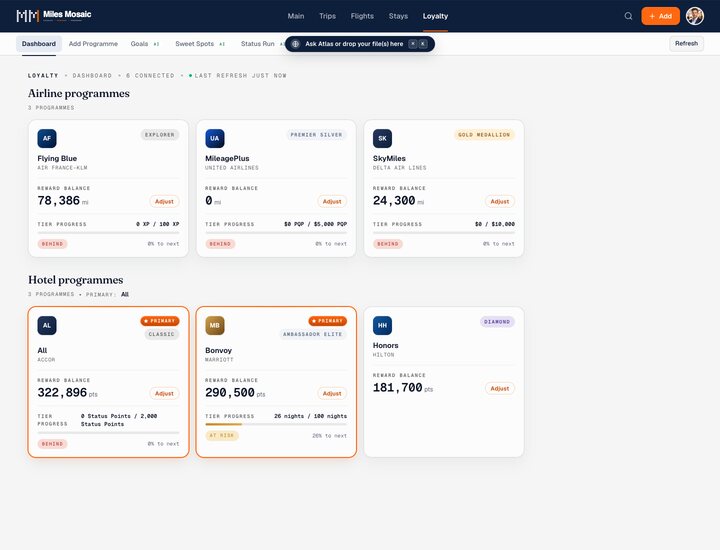The image size is (720, 550).
Task: Open the Flights nav item
Action: pyautogui.click(x=362, y=16)
